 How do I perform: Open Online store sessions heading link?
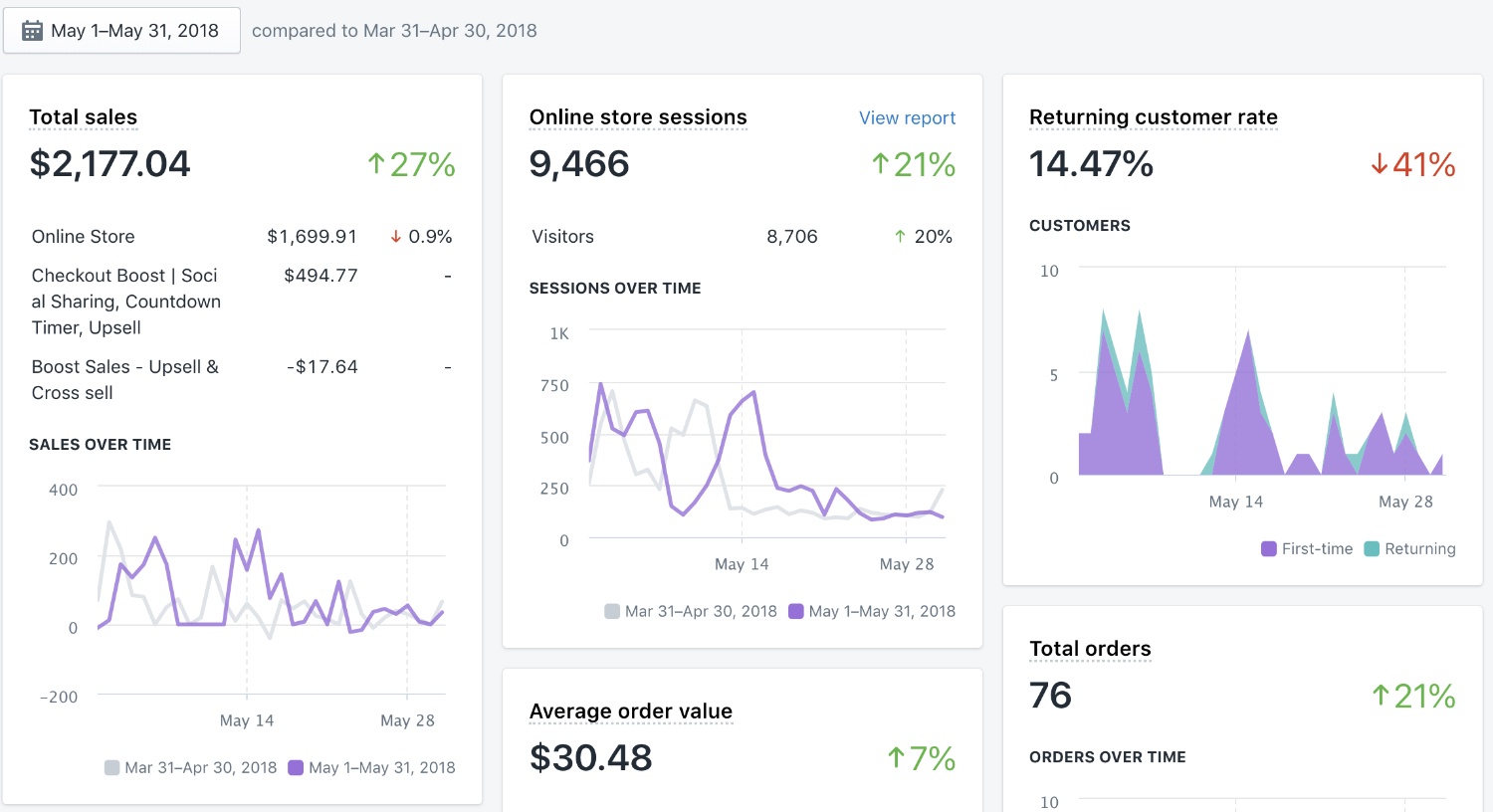coord(638,117)
